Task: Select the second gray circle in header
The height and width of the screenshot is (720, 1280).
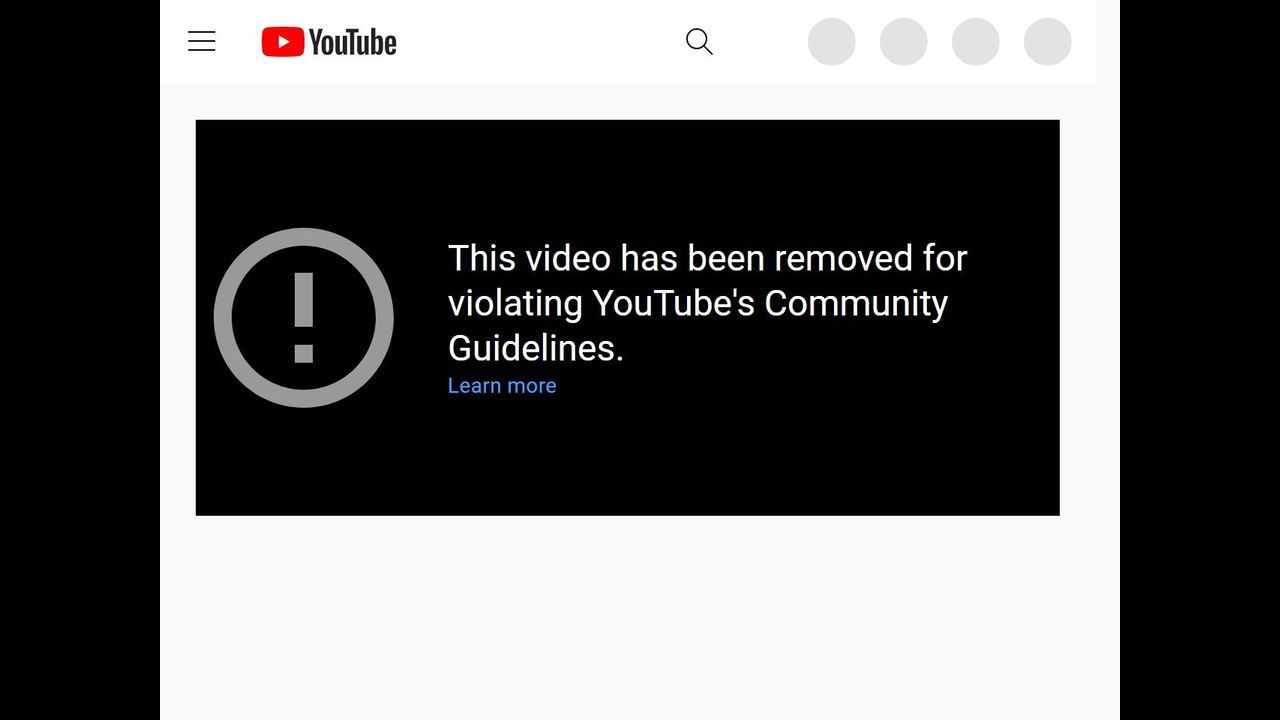Action: [904, 42]
